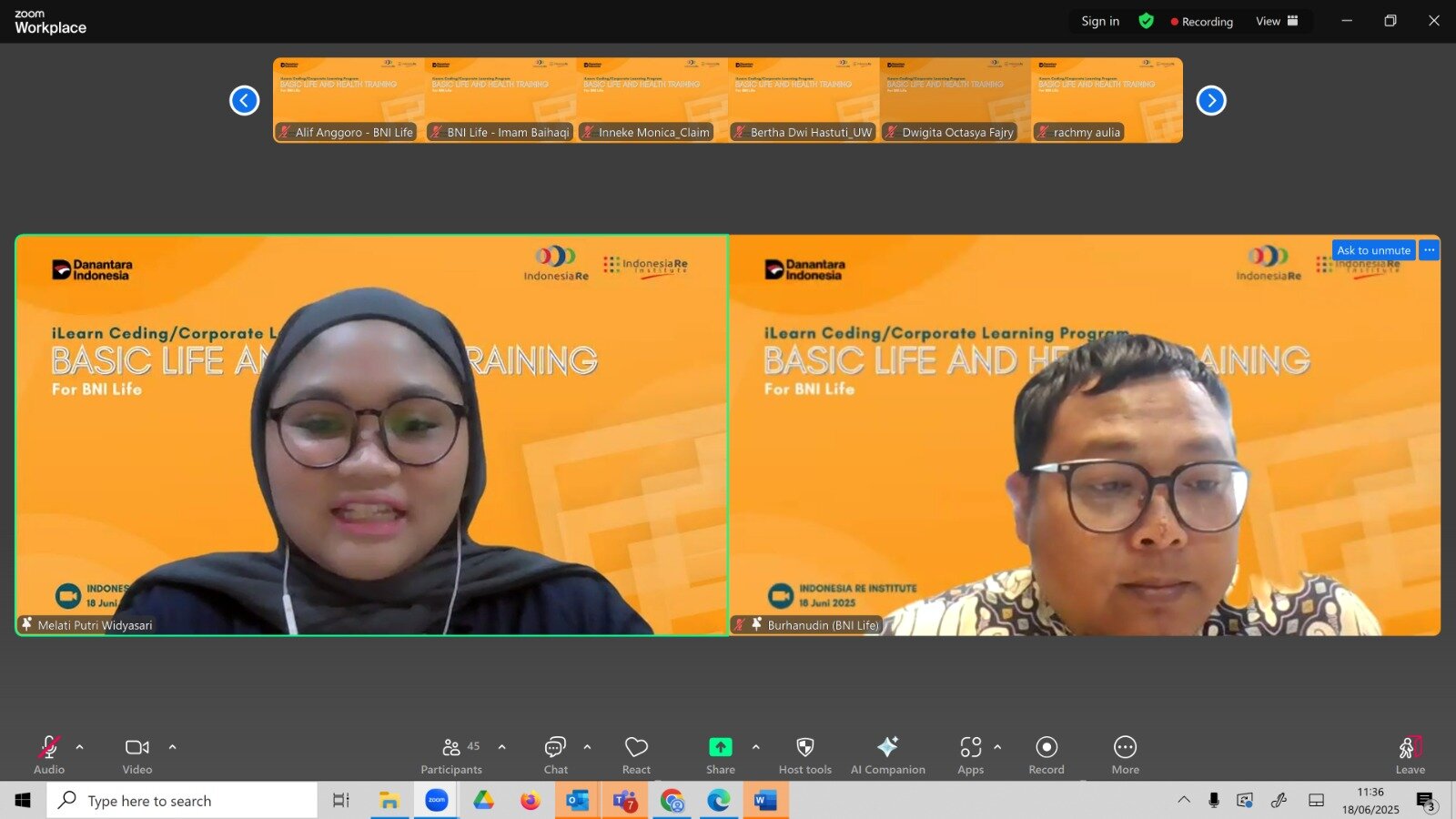Open Microsoft Word from taskbar
Viewport: 1456px width, 819px height.
(766, 801)
